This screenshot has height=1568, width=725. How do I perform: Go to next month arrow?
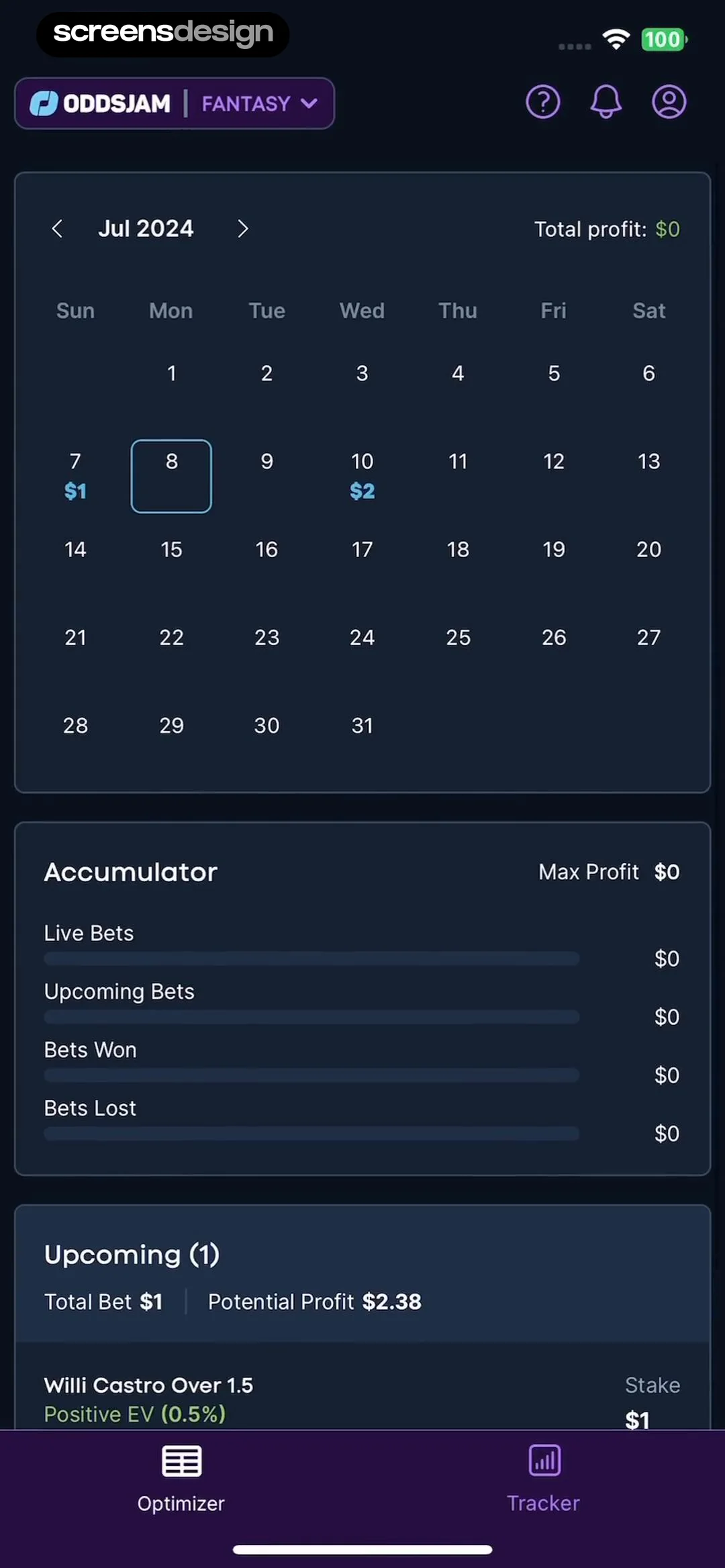(243, 229)
